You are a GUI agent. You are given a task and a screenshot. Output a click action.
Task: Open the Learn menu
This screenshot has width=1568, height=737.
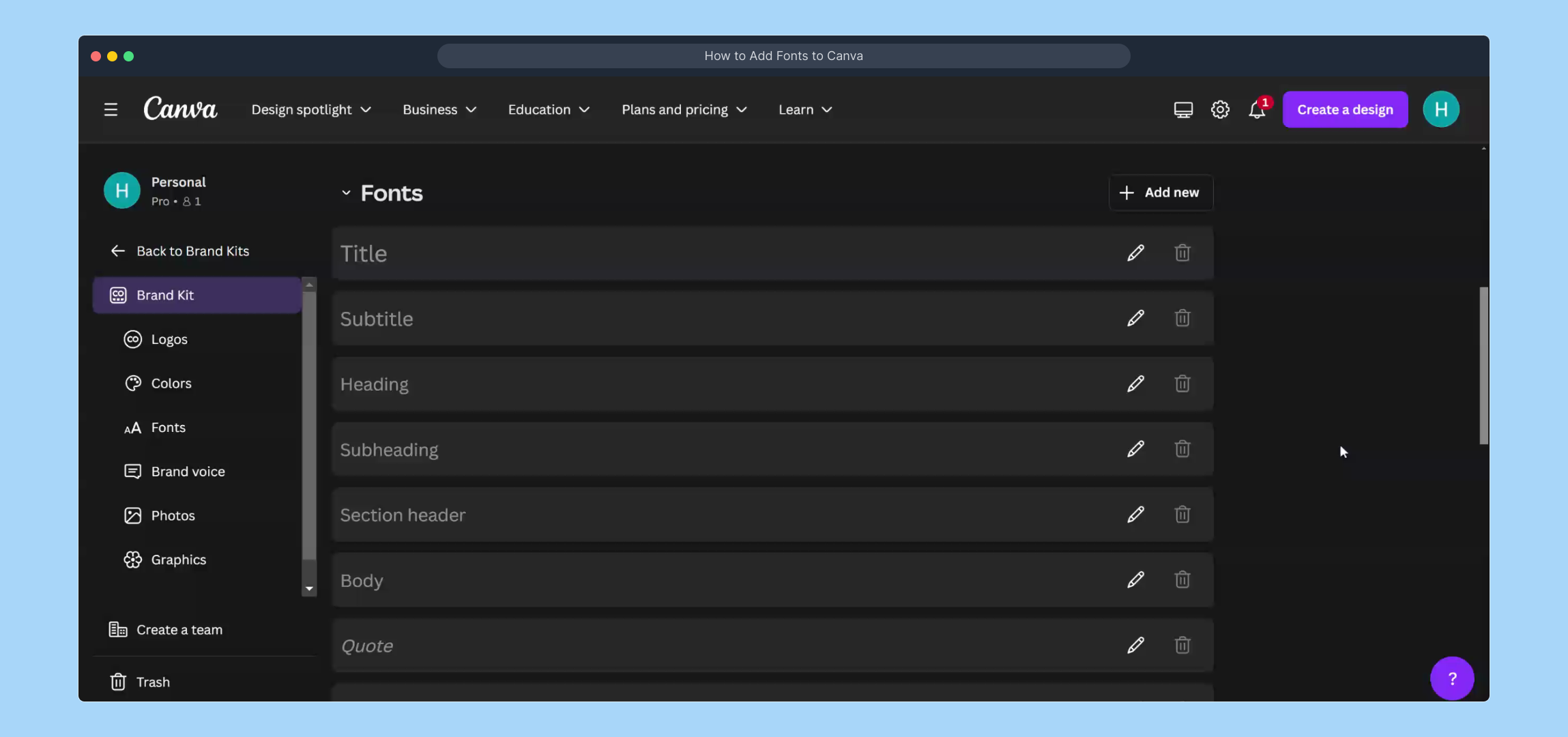click(x=803, y=109)
